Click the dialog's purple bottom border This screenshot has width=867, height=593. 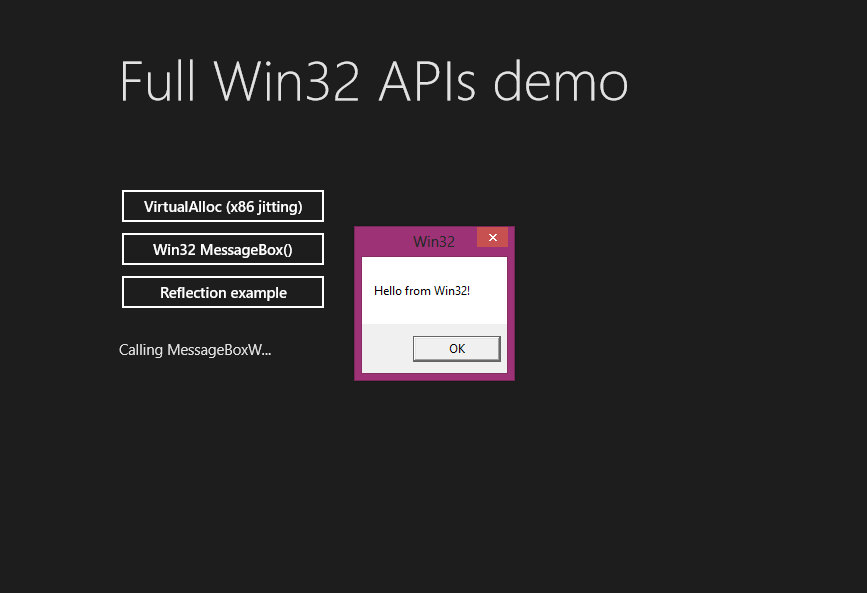click(435, 377)
